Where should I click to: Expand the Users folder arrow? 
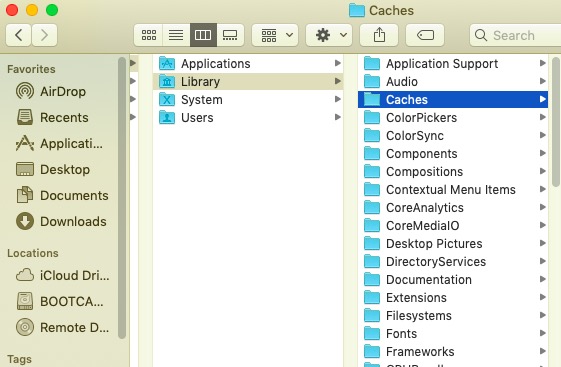[x=337, y=117]
